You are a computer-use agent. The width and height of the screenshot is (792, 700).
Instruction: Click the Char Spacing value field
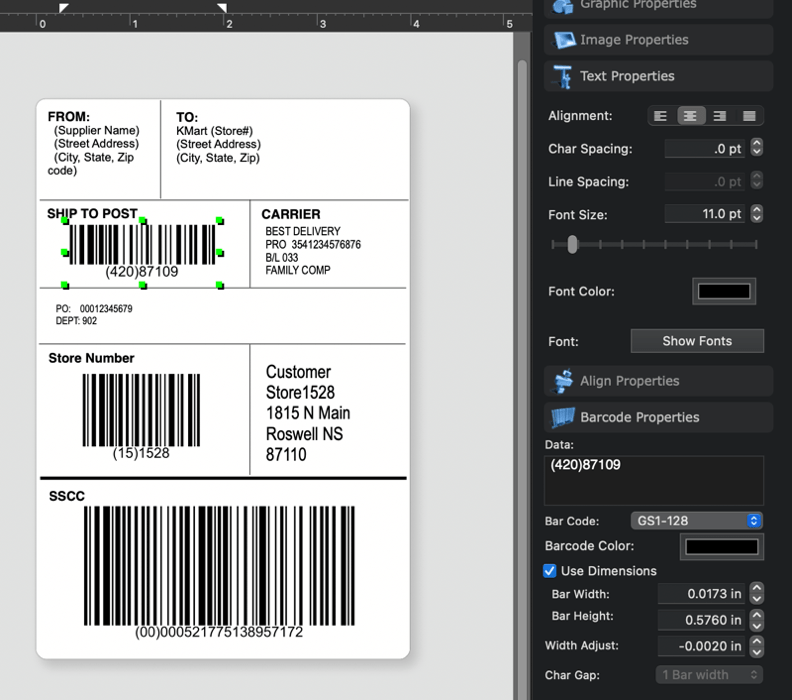click(705, 148)
